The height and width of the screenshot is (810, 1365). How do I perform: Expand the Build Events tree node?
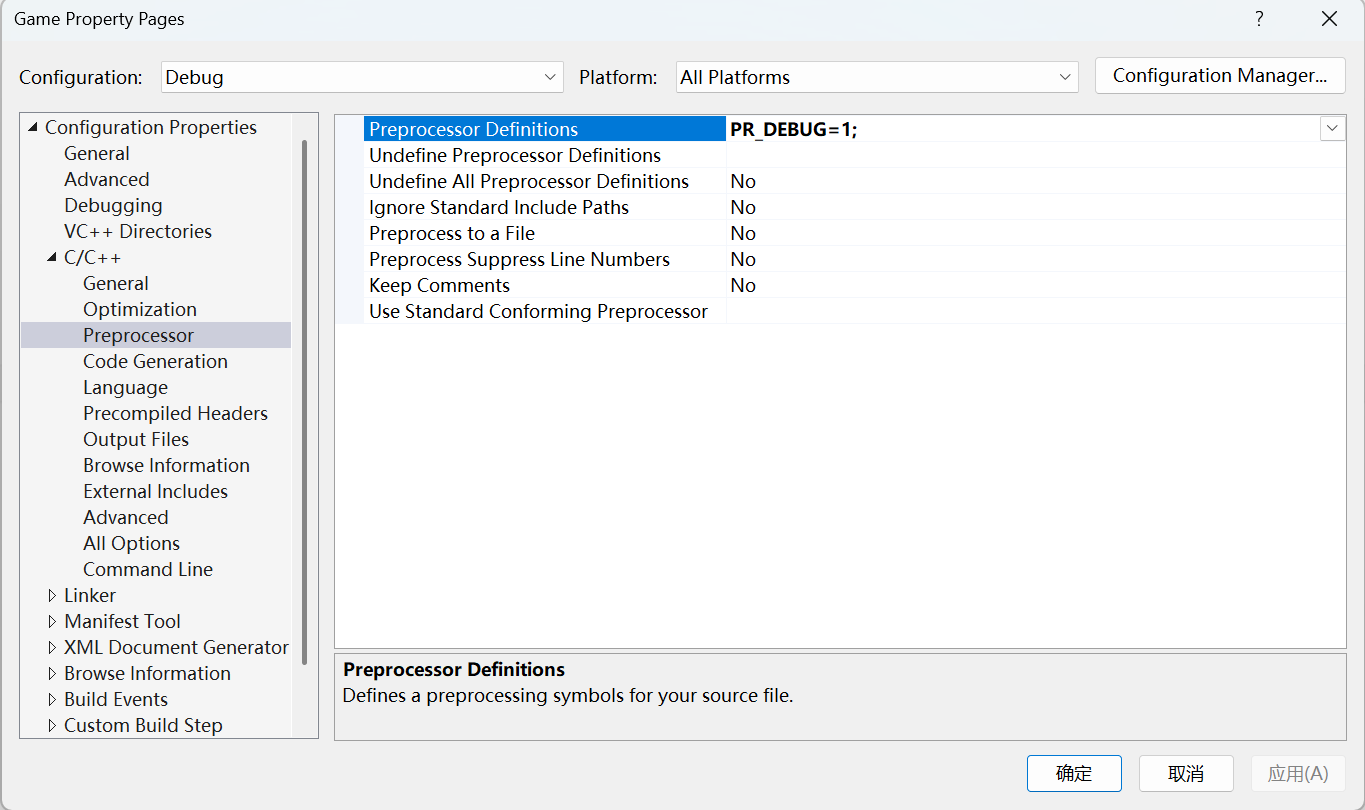click(x=53, y=698)
